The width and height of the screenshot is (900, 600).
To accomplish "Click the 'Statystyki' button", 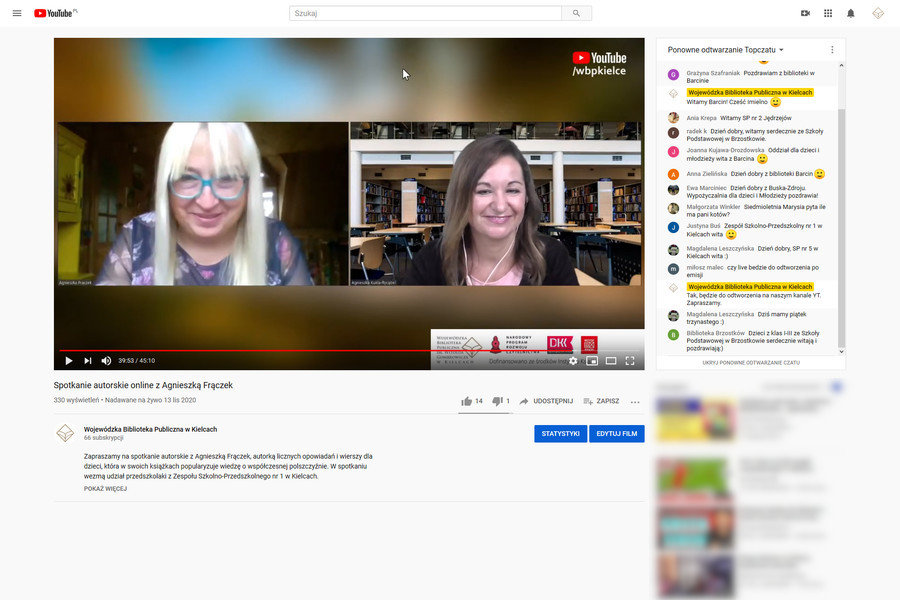I will 560,433.
